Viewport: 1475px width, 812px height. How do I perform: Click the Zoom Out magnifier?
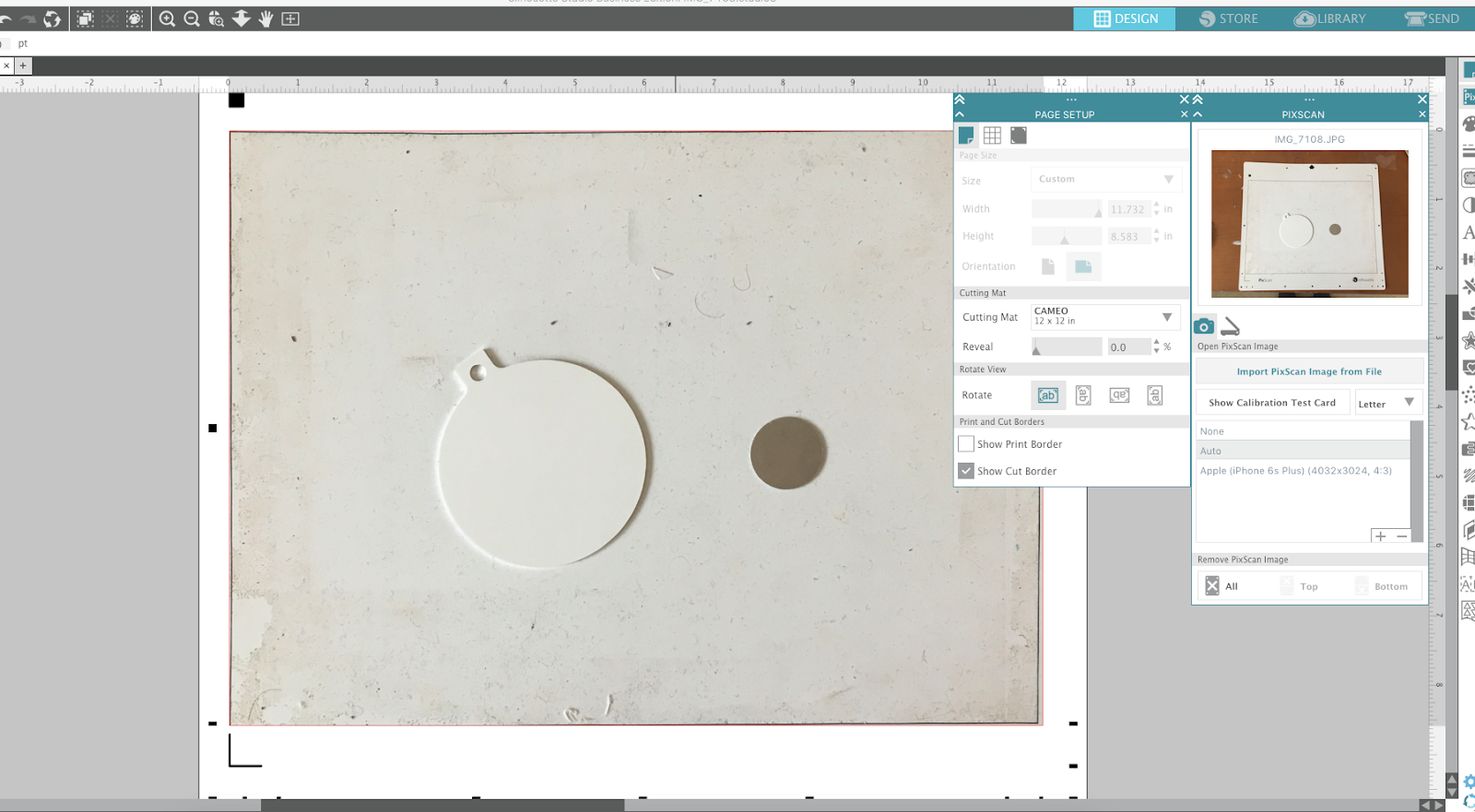192,18
